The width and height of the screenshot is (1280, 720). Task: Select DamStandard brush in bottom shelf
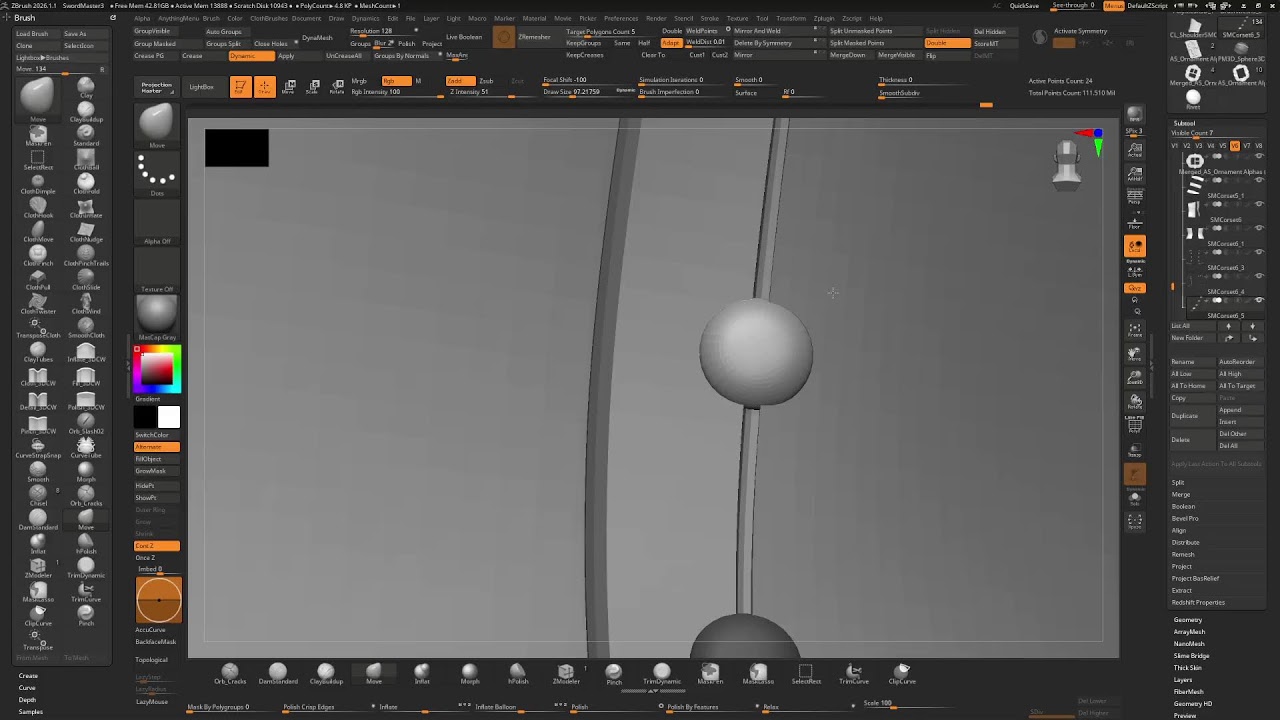pos(278,673)
